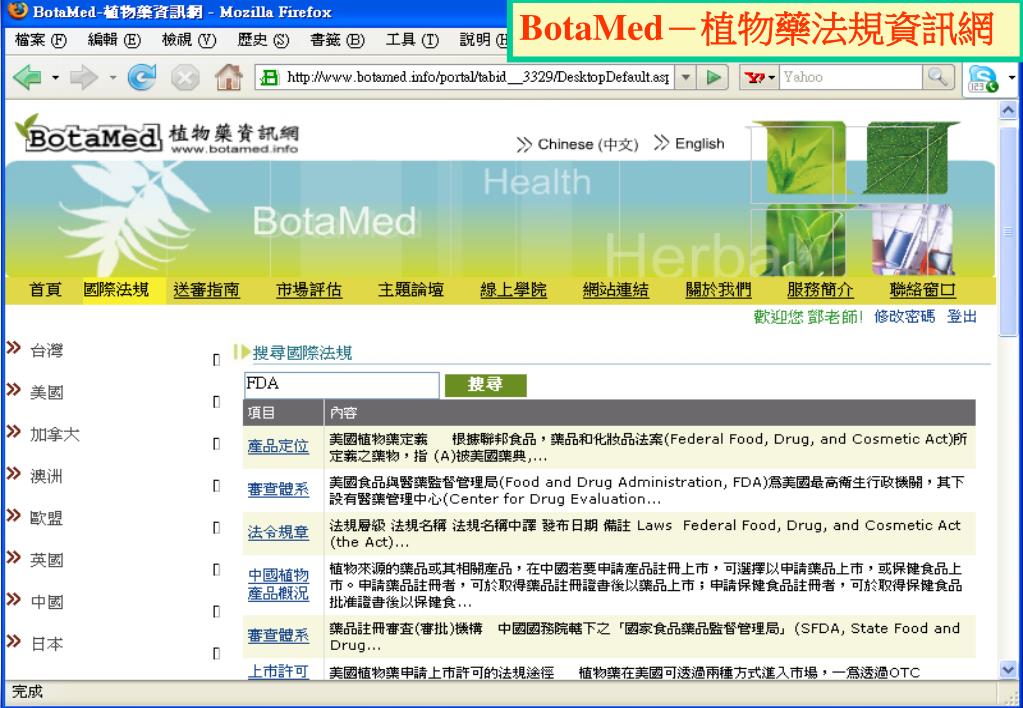This screenshot has width=1023, height=708.
Task: Click the laboratory glassware banner thumbnail
Action: [912, 239]
